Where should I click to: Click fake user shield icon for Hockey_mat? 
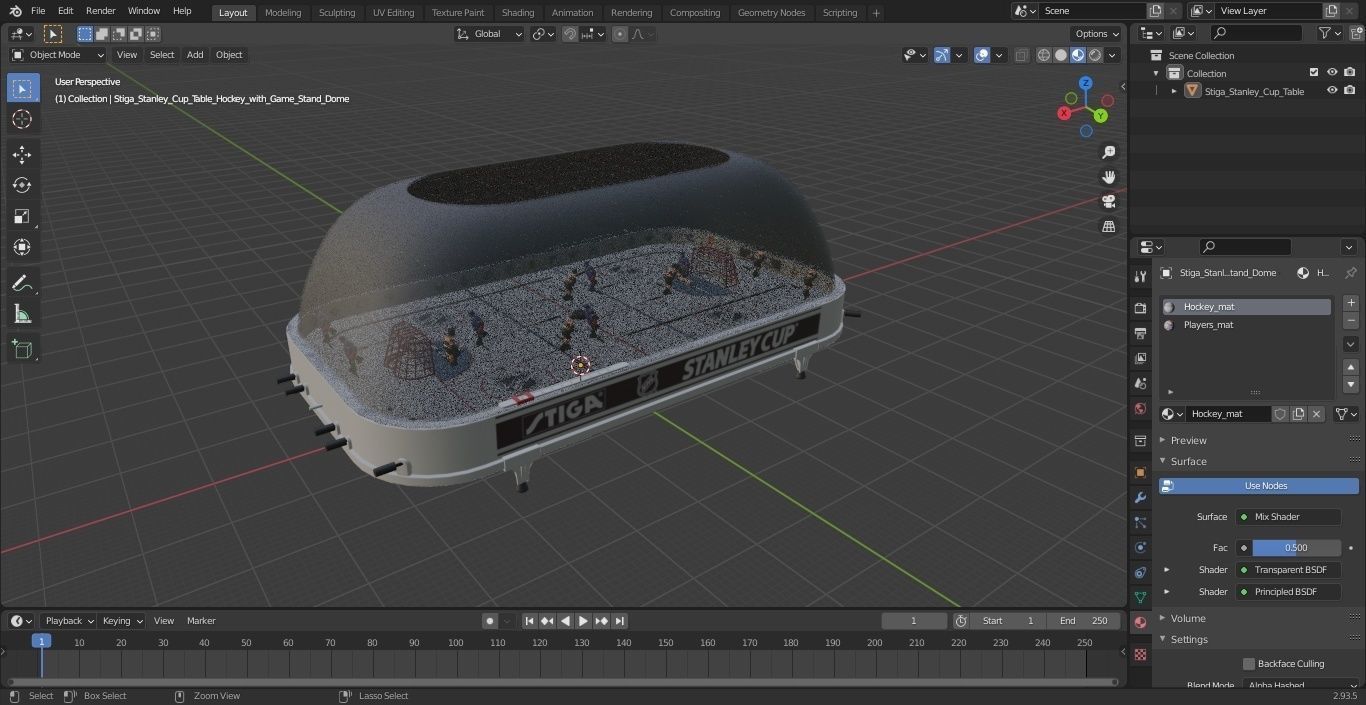(x=1280, y=414)
